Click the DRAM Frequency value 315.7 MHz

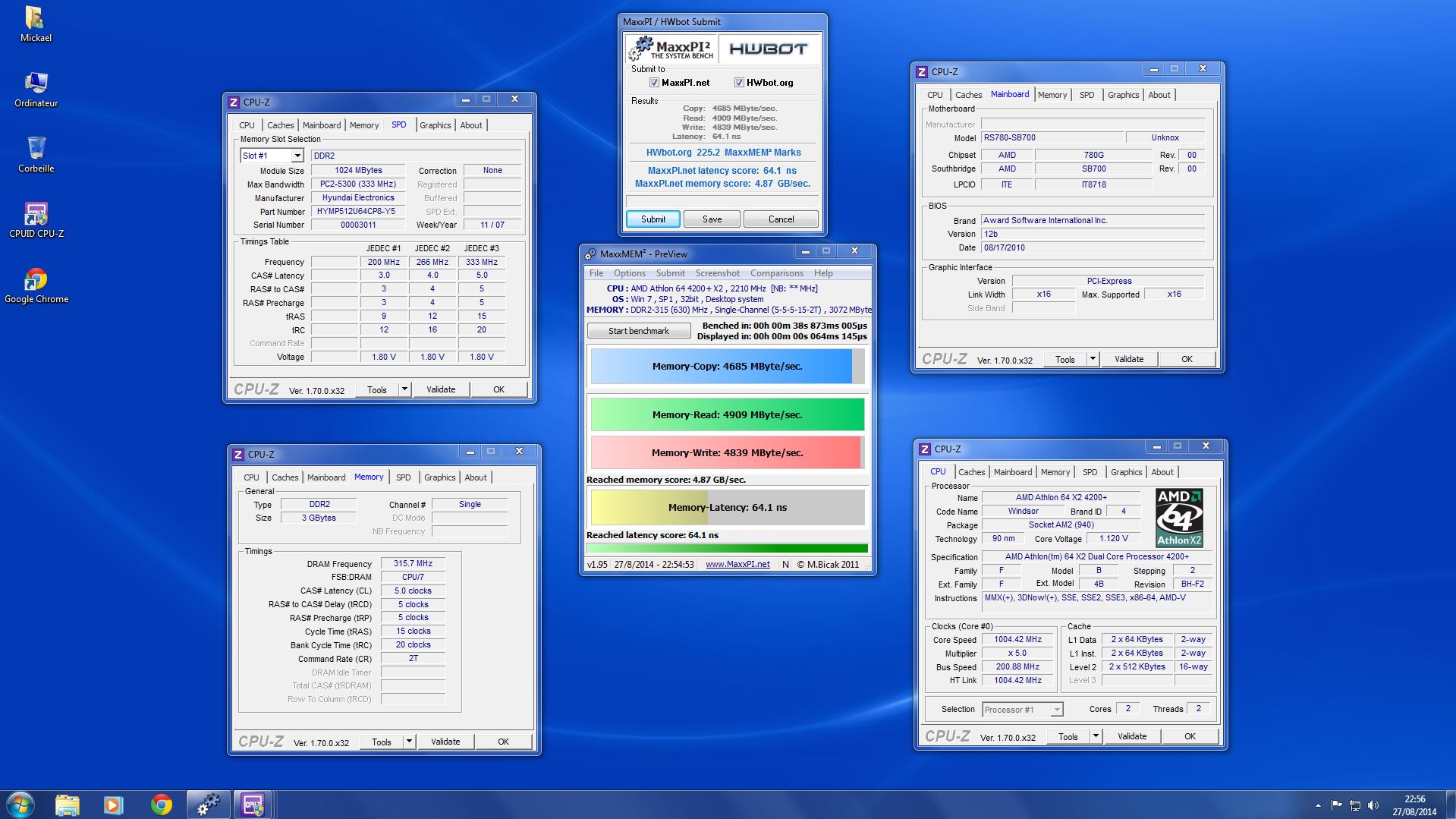click(x=413, y=563)
